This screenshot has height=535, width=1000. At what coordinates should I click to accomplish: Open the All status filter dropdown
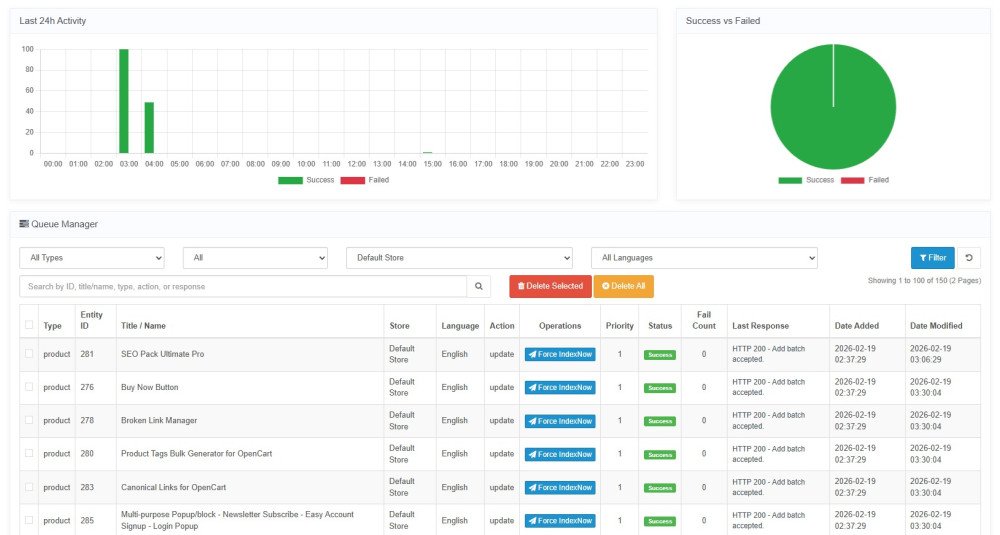[x=255, y=258]
